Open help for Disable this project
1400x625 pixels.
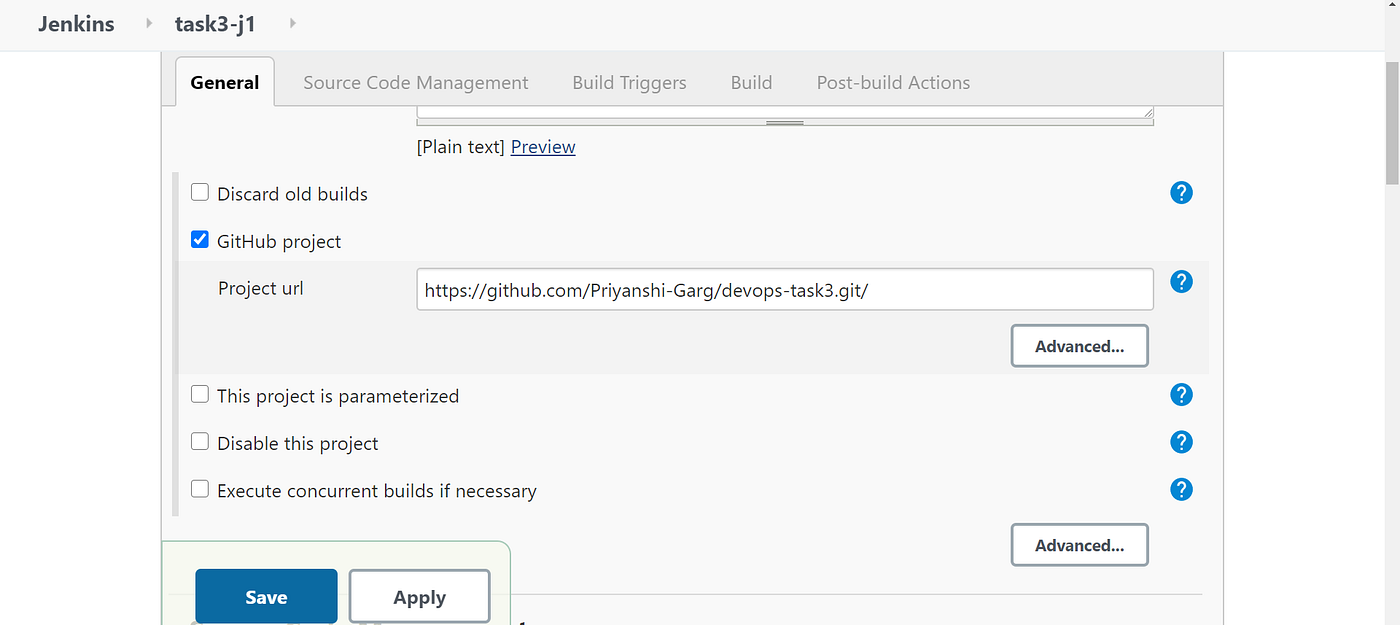tap(1181, 442)
